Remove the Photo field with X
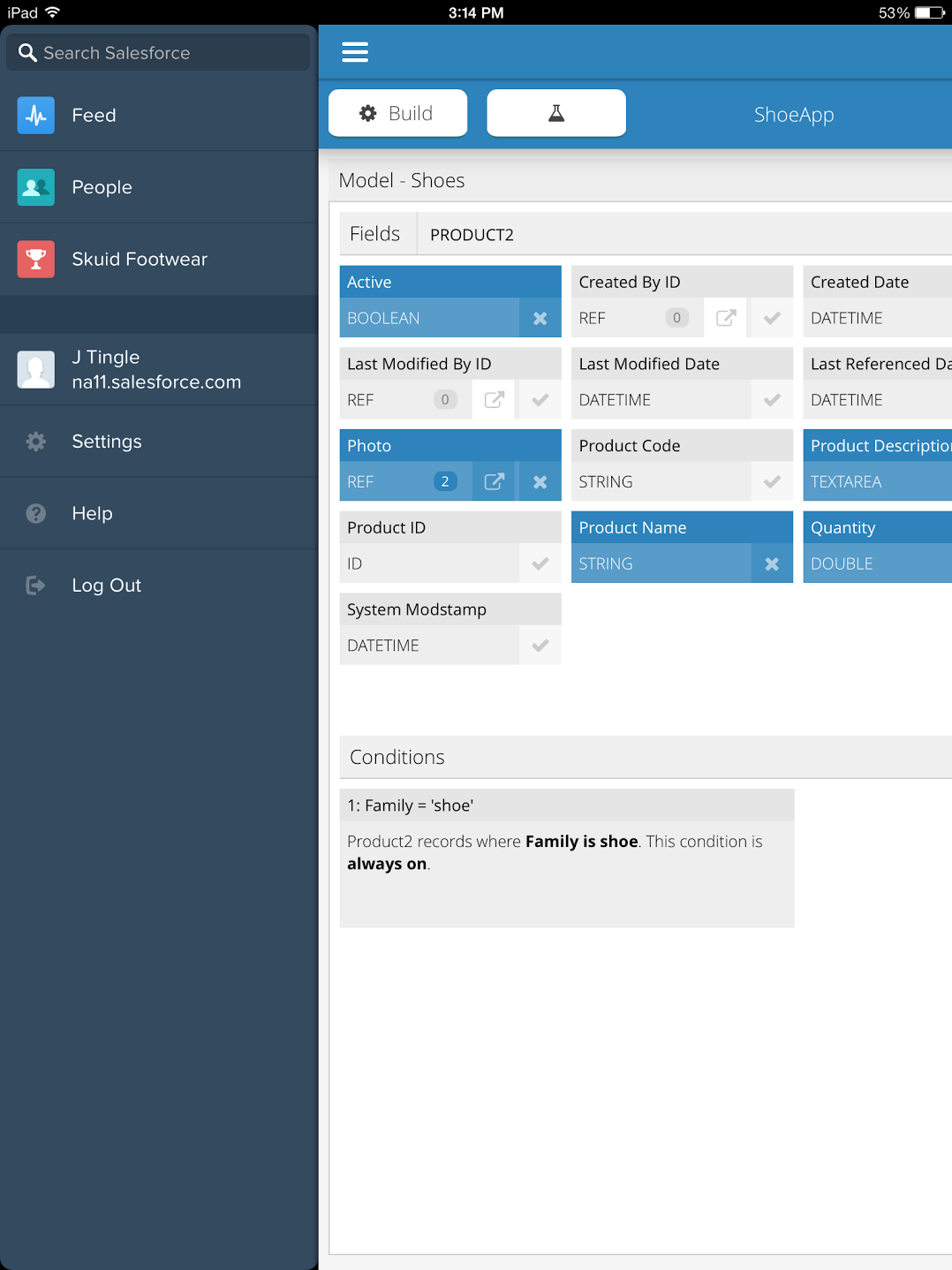This screenshot has width=952, height=1270. coord(540,481)
